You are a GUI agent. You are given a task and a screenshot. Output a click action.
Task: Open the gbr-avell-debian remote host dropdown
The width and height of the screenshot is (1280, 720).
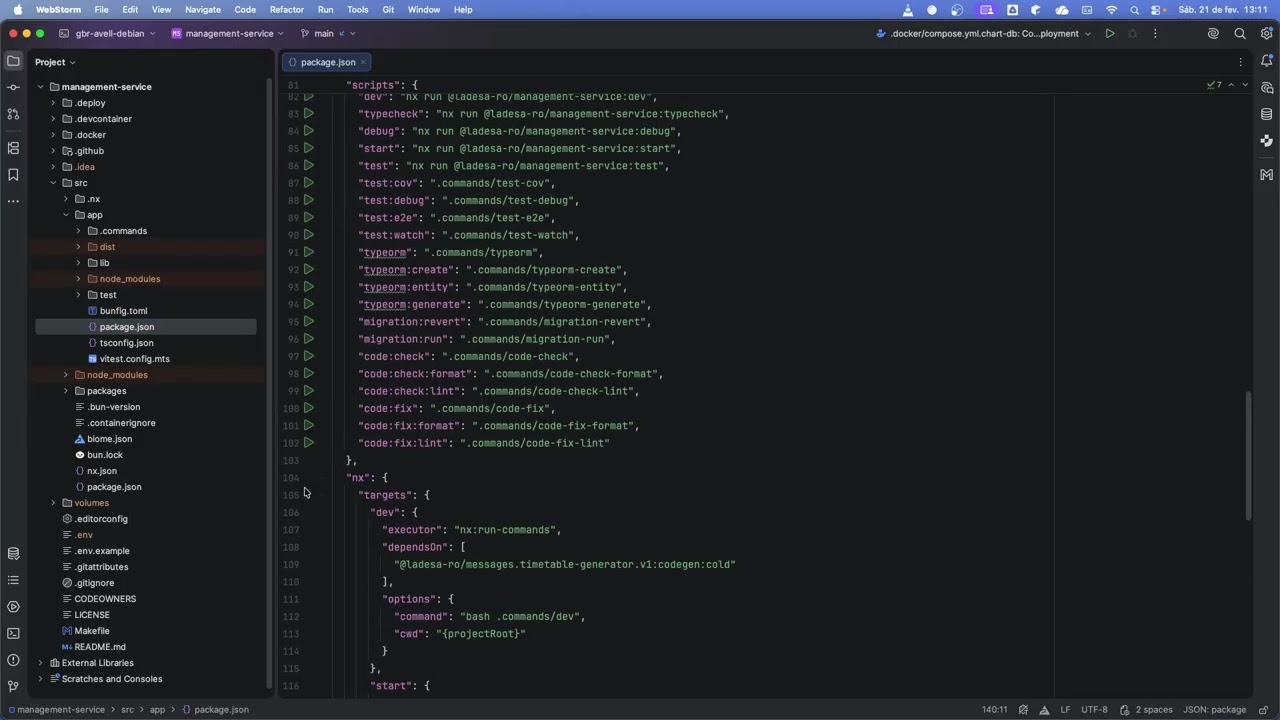click(x=108, y=33)
